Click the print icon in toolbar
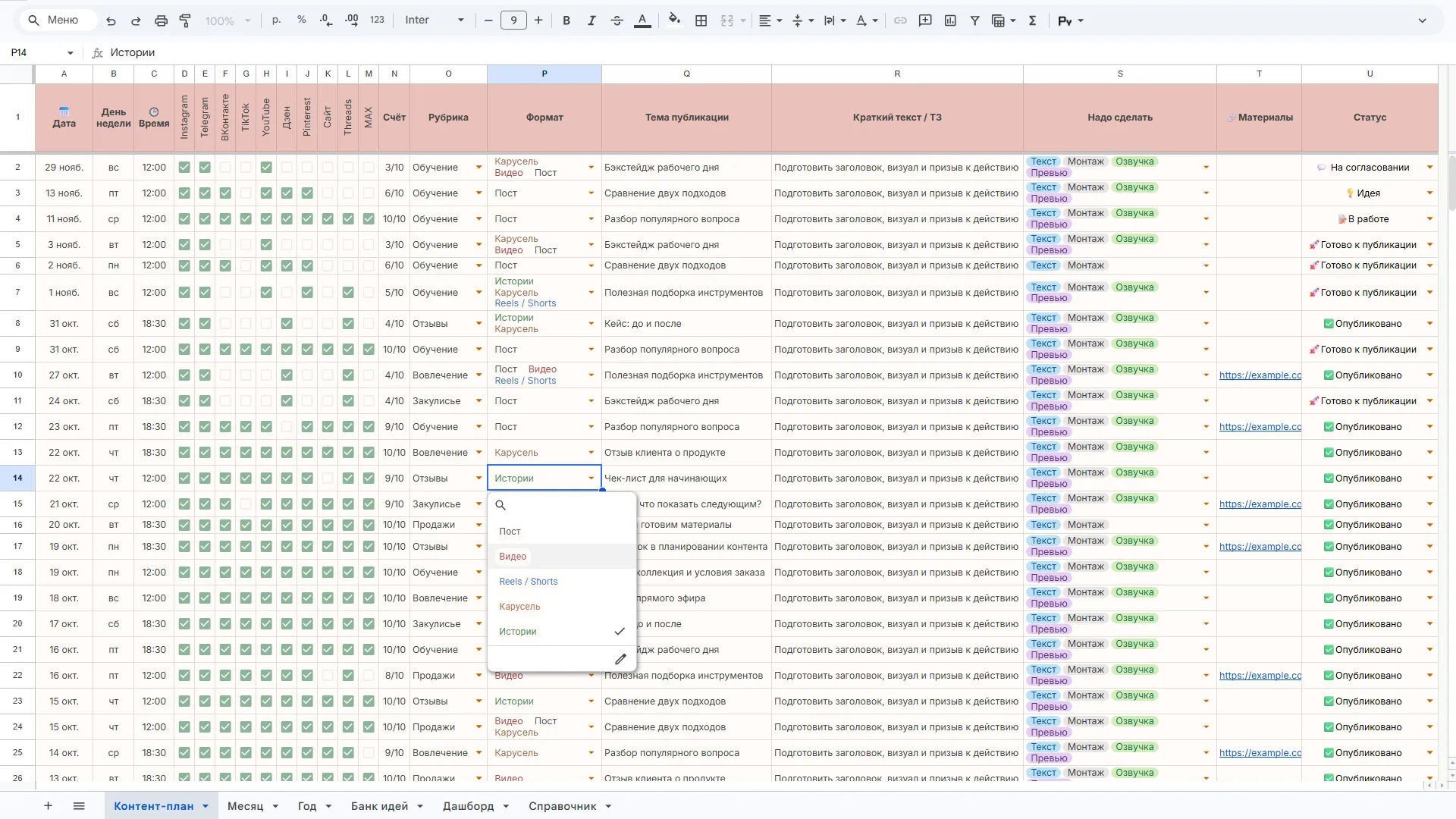Image resolution: width=1456 pixels, height=819 pixels. tap(161, 20)
